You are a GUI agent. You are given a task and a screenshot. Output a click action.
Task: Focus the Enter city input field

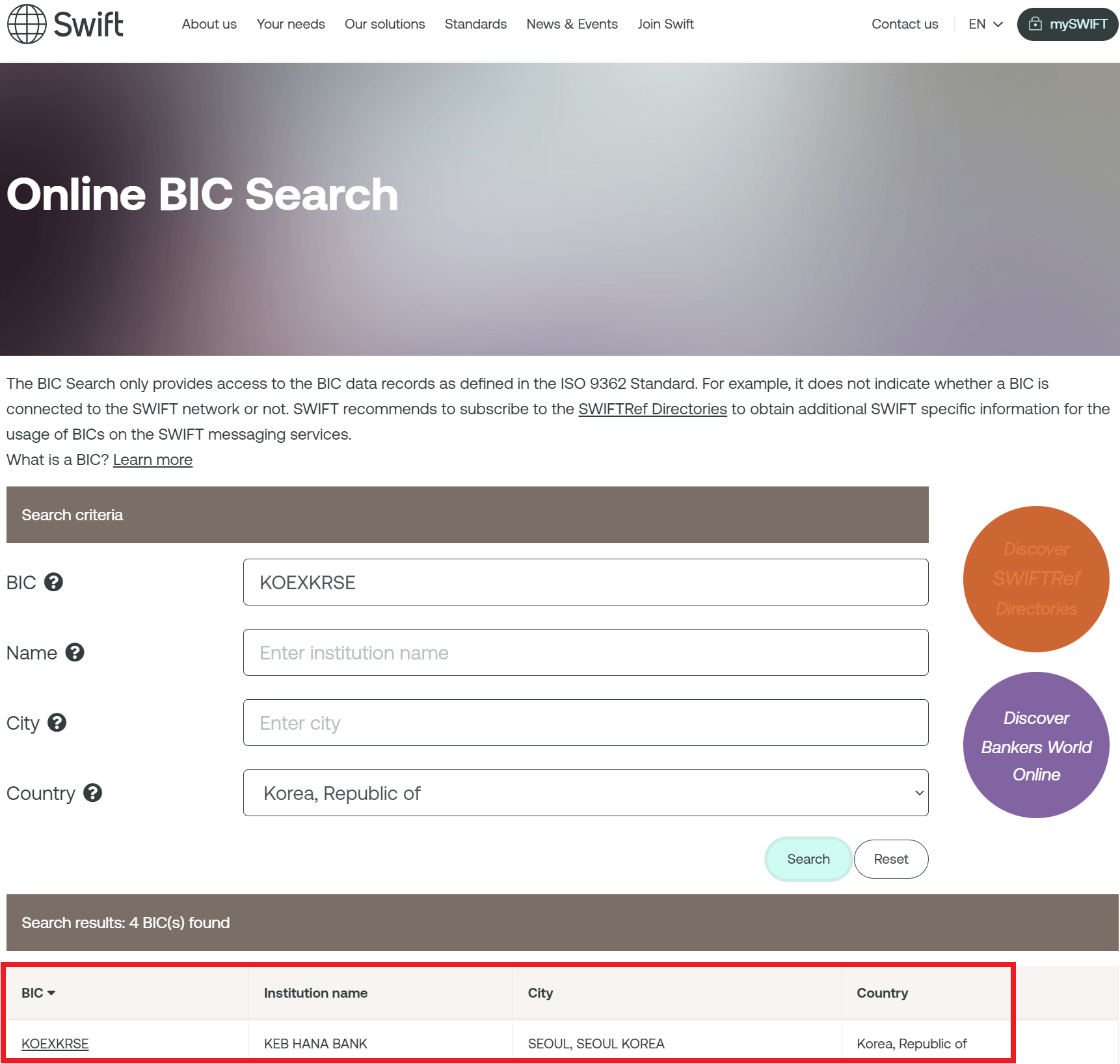[x=585, y=723]
